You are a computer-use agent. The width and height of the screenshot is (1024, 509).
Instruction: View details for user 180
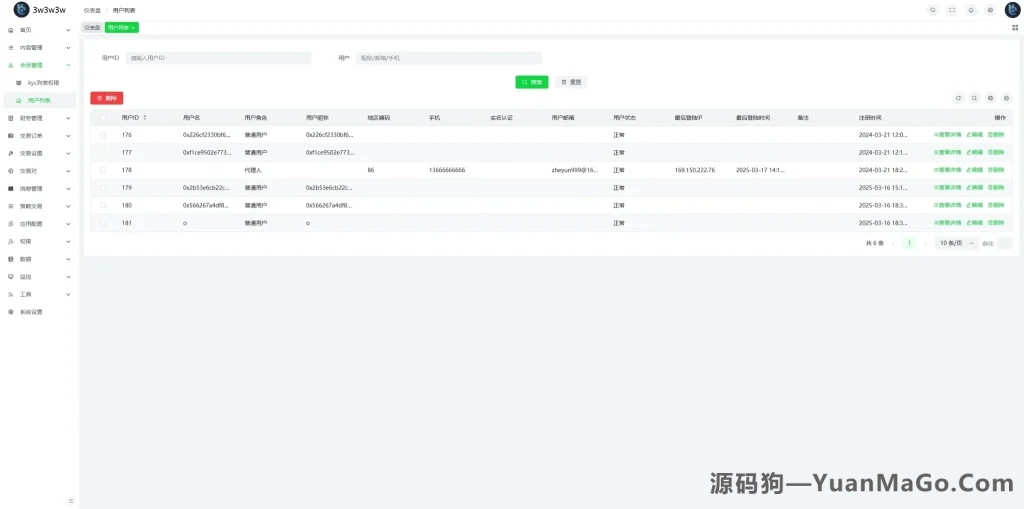coord(947,205)
